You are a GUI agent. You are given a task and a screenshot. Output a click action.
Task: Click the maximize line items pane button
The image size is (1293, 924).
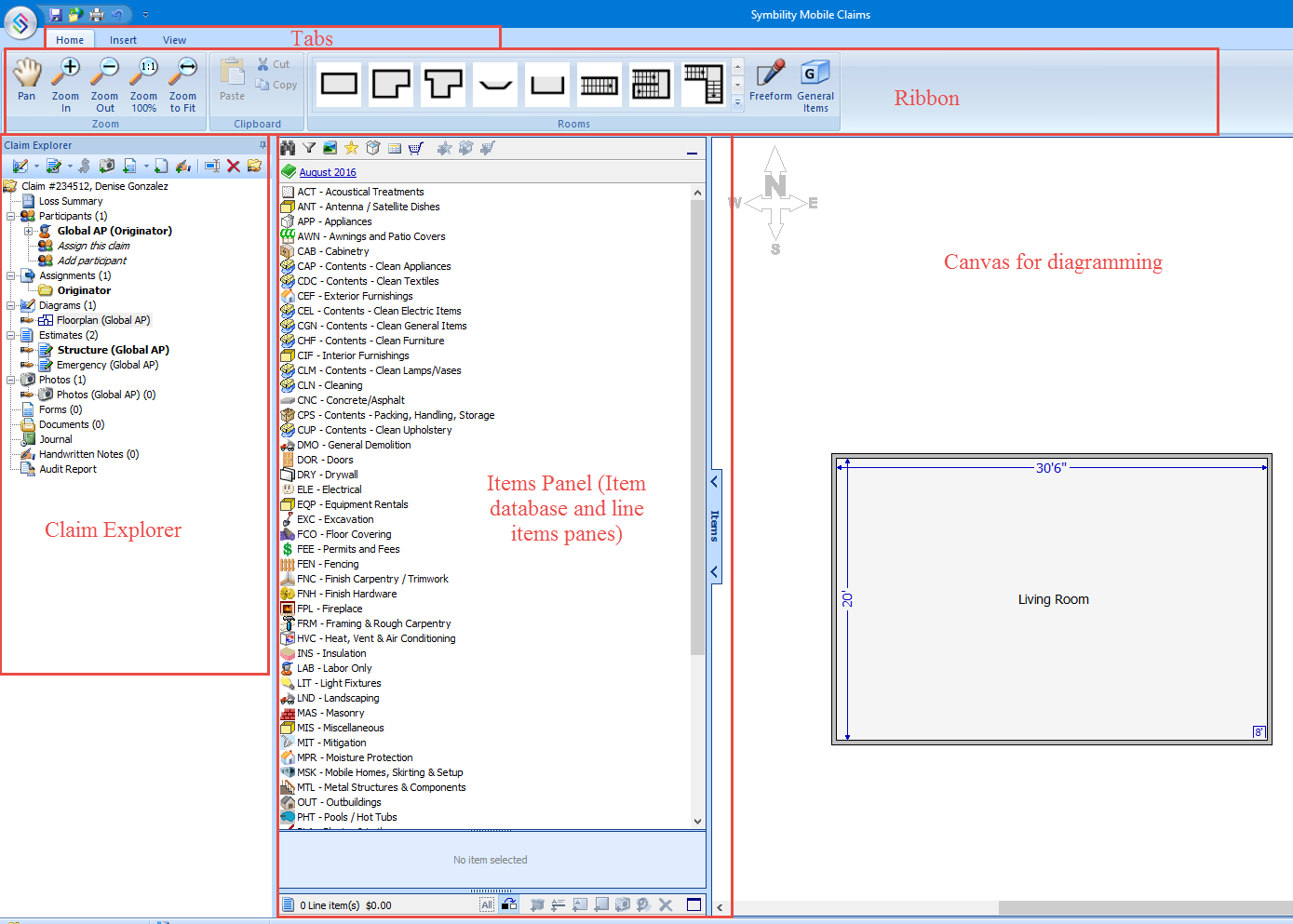(x=694, y=904)
